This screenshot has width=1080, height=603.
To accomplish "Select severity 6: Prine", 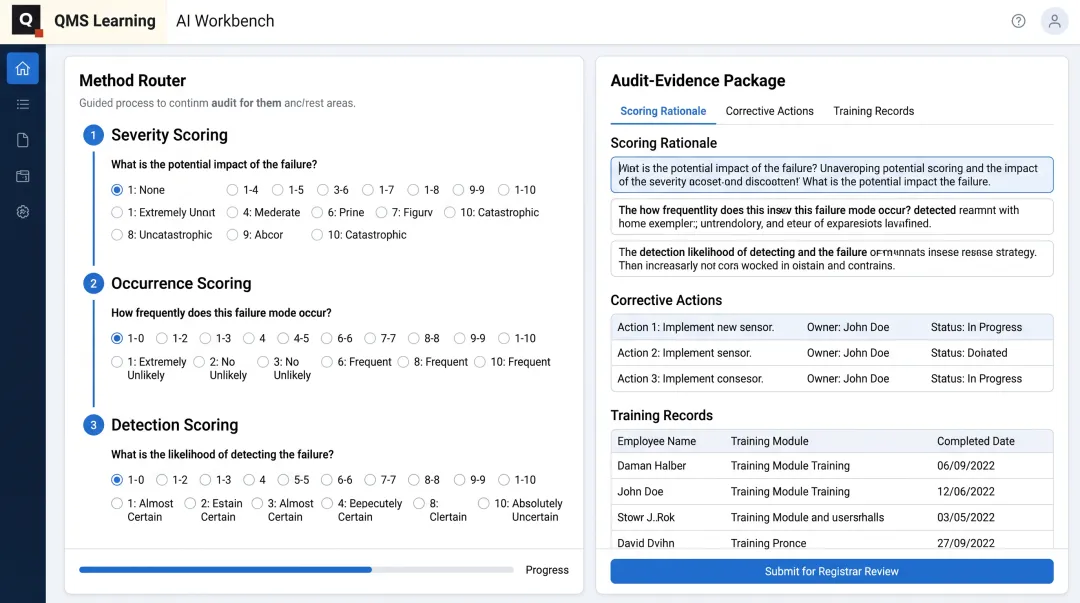I will click(317, 212).
